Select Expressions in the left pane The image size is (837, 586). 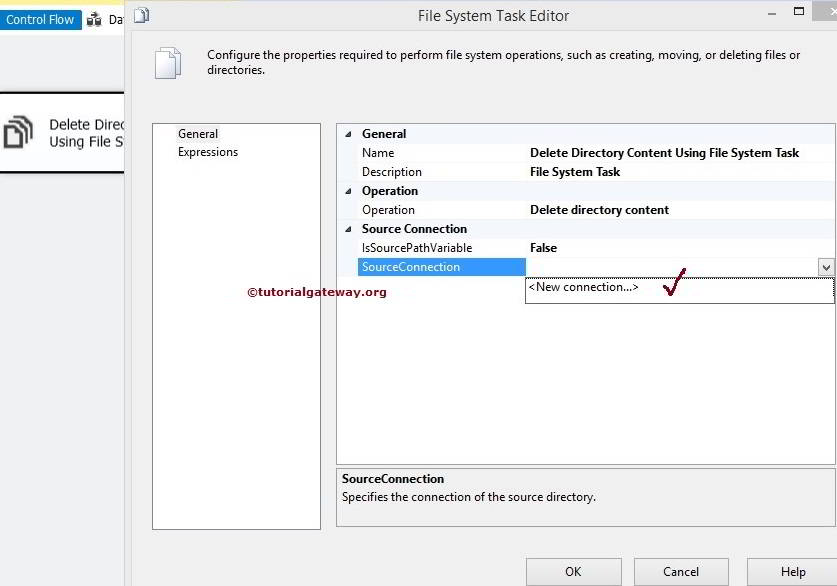tap(208, 152)
